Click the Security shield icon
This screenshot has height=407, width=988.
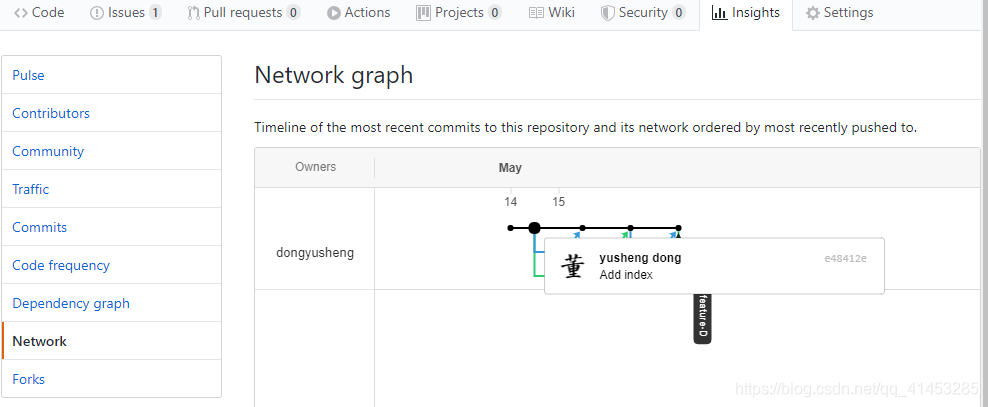(x=608, y=13)
